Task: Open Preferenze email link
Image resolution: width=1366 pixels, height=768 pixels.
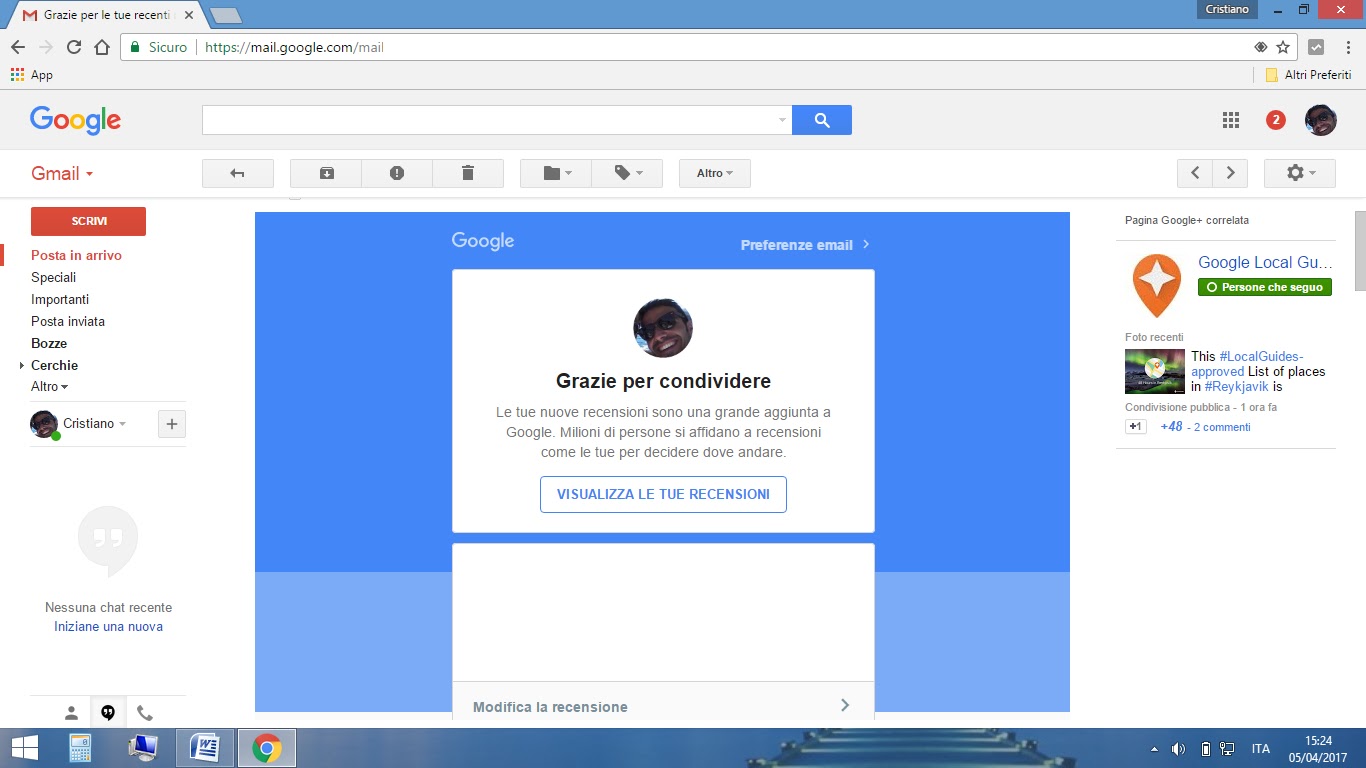Action: point(805,245)
